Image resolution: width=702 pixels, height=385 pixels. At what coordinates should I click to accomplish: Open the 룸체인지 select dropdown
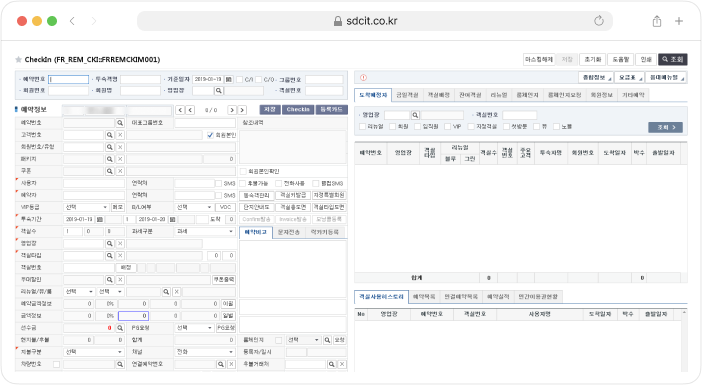click(x=303, y=340)
